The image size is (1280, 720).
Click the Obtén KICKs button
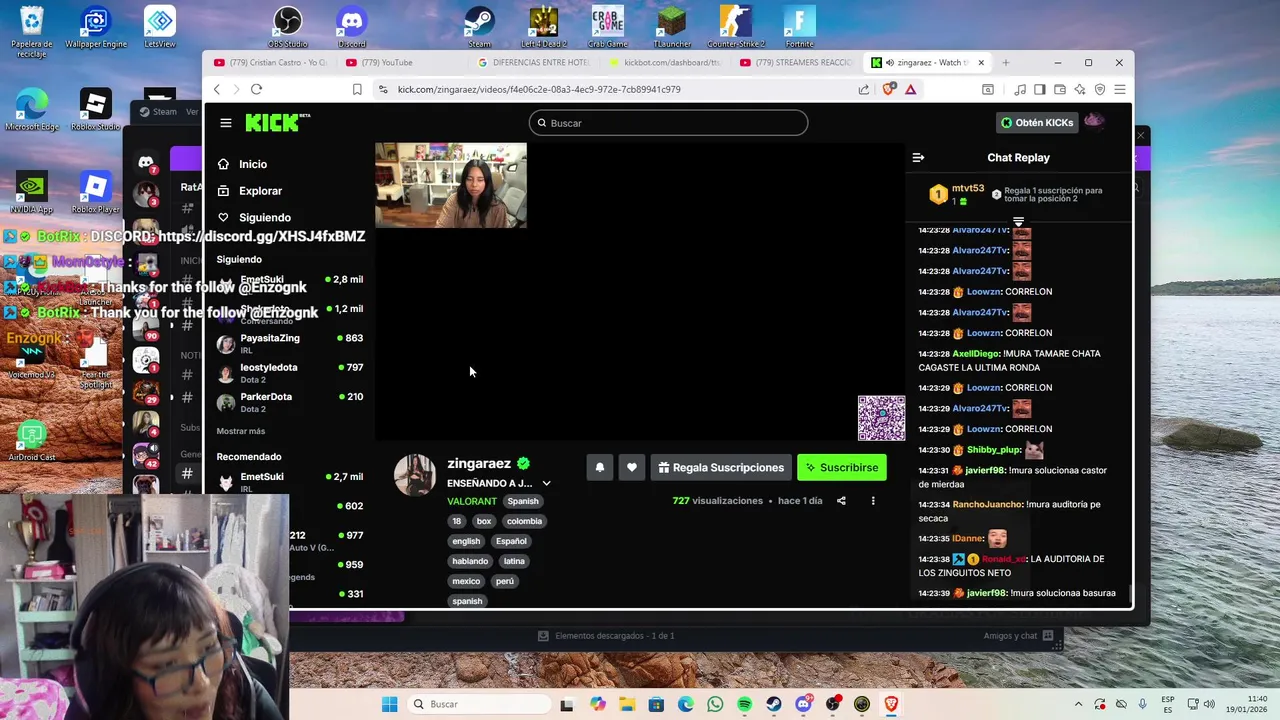click(x=1037, y=123)
